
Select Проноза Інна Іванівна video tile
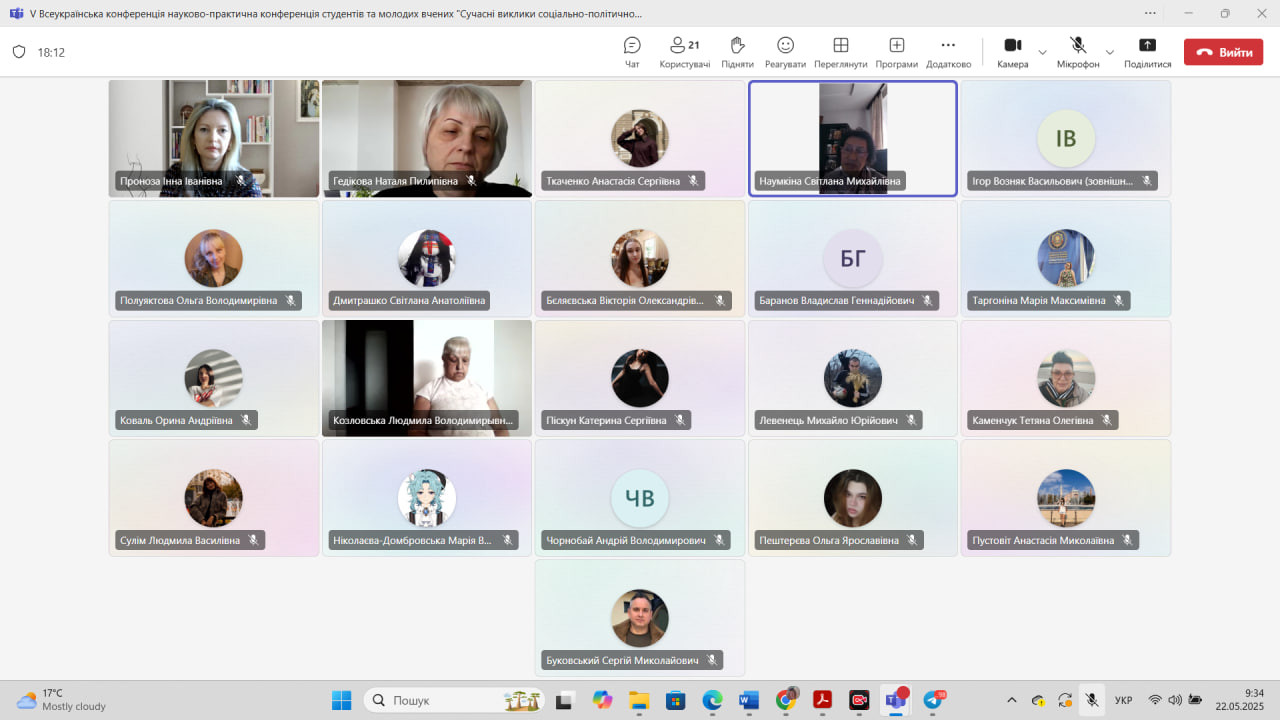coord(214,138)
